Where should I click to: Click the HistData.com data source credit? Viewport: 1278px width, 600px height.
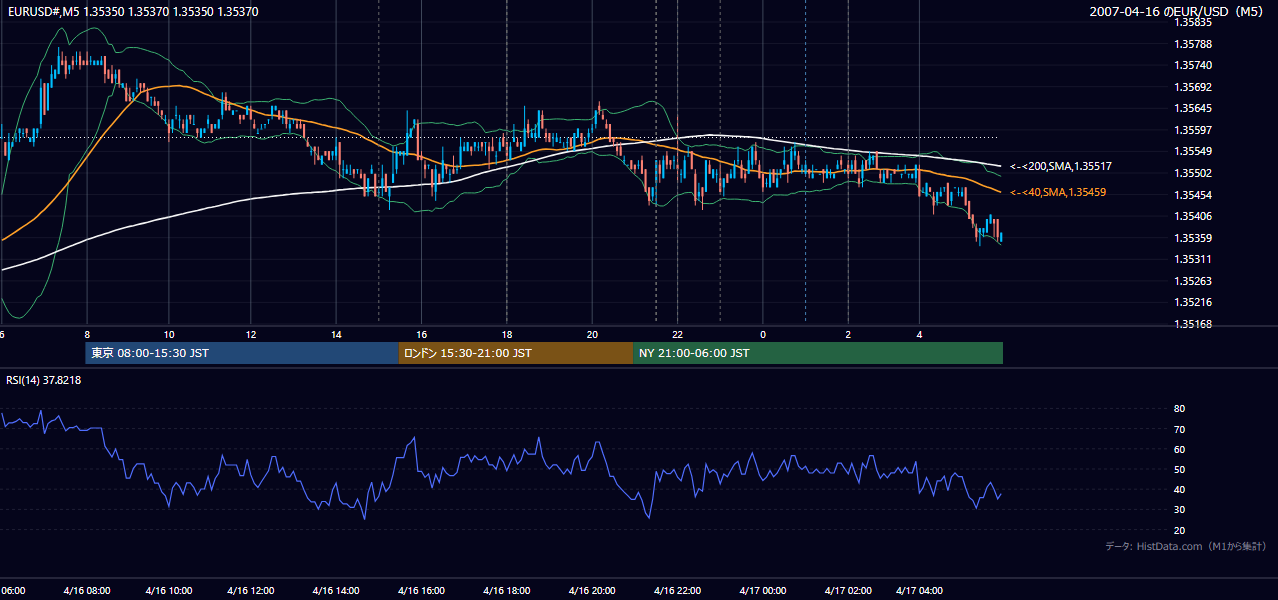1185,546
